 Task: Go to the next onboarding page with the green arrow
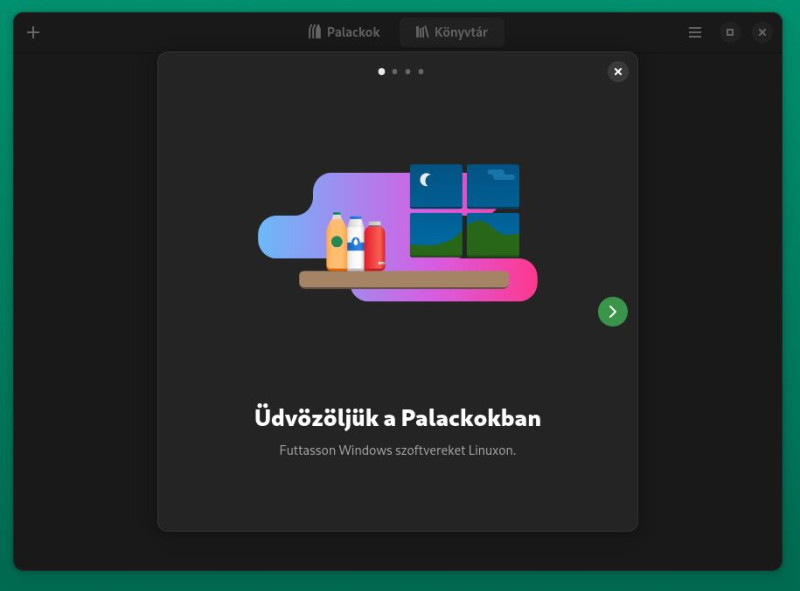coord(613,312)
